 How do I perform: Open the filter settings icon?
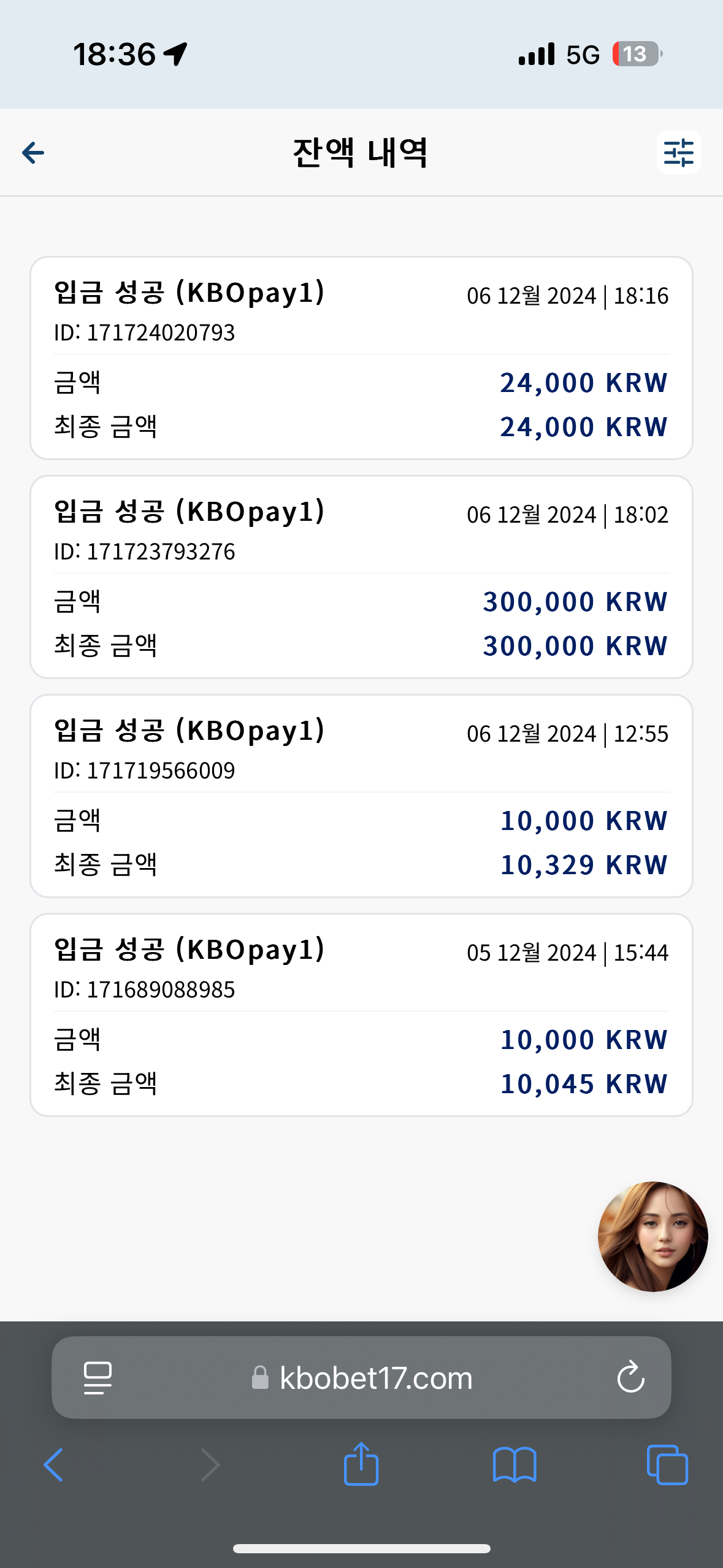coord(678,152)
